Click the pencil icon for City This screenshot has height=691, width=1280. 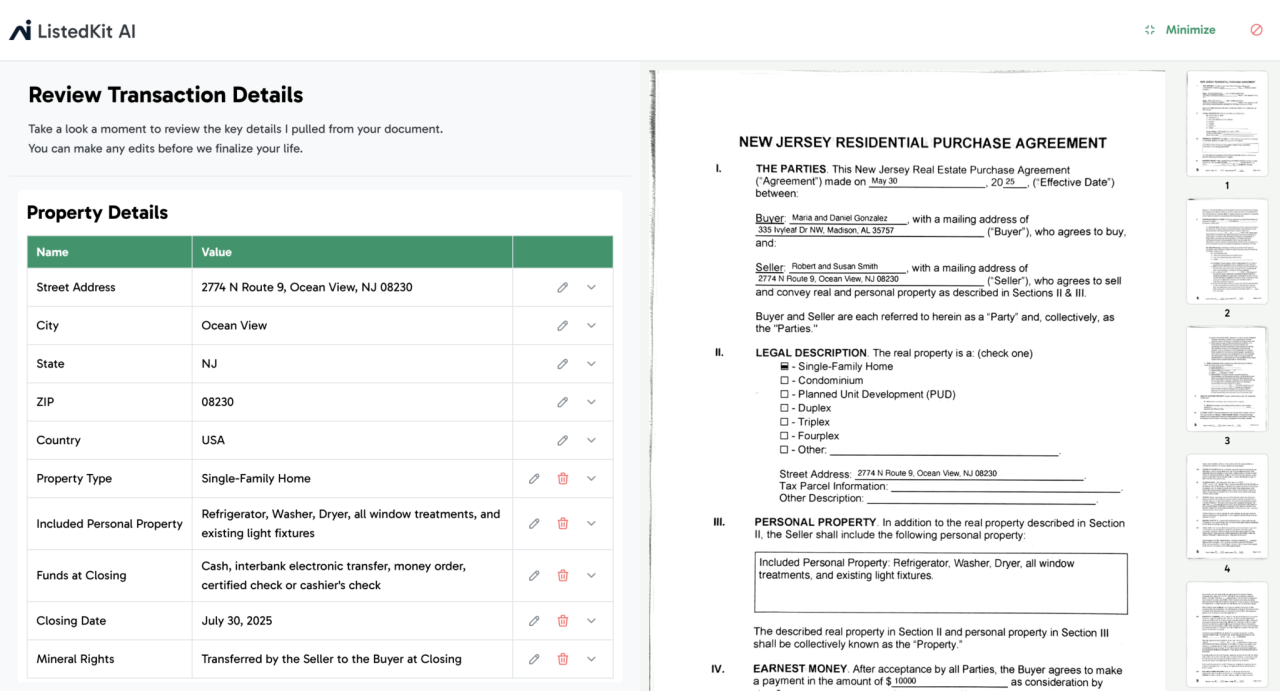[562, 325]
